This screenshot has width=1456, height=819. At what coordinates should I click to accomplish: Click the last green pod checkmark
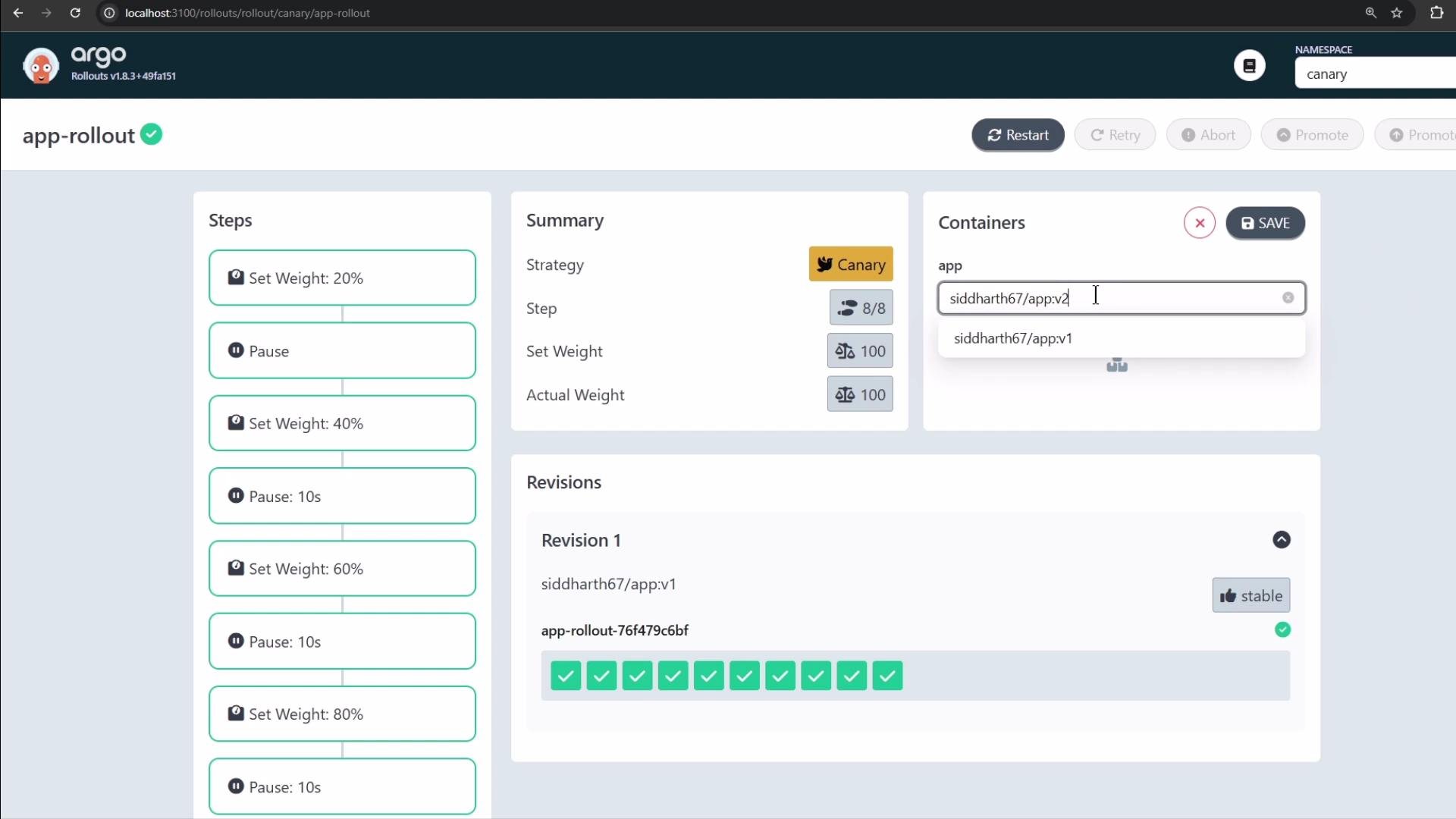point(887,676)
